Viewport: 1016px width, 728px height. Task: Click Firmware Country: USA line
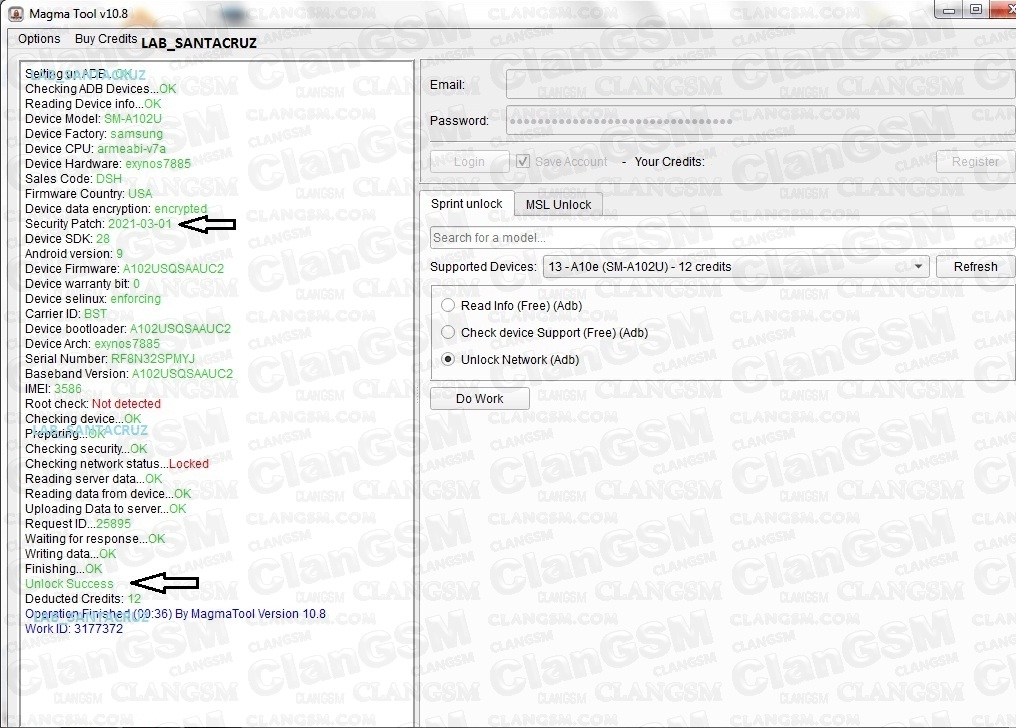point(89,194)
